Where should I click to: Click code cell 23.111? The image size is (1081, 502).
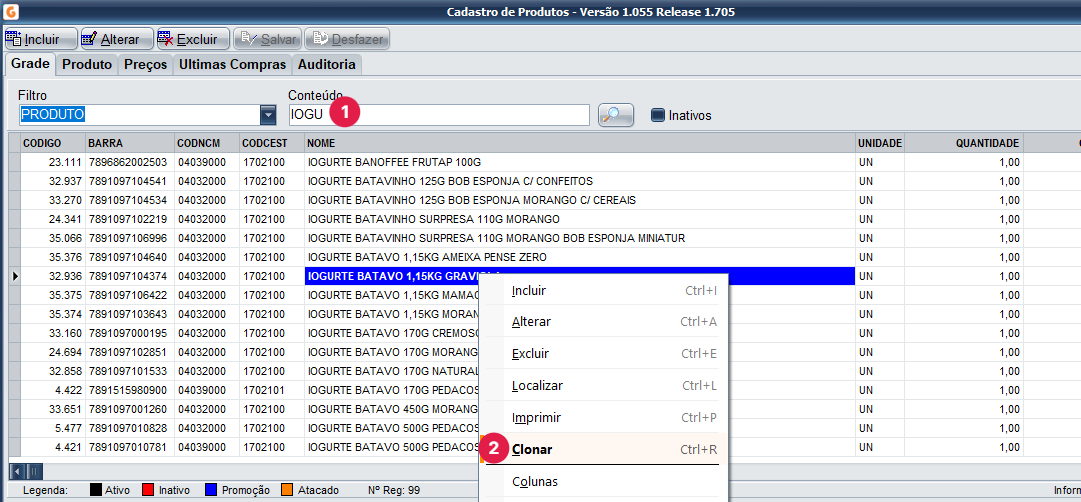coord(52,162)
